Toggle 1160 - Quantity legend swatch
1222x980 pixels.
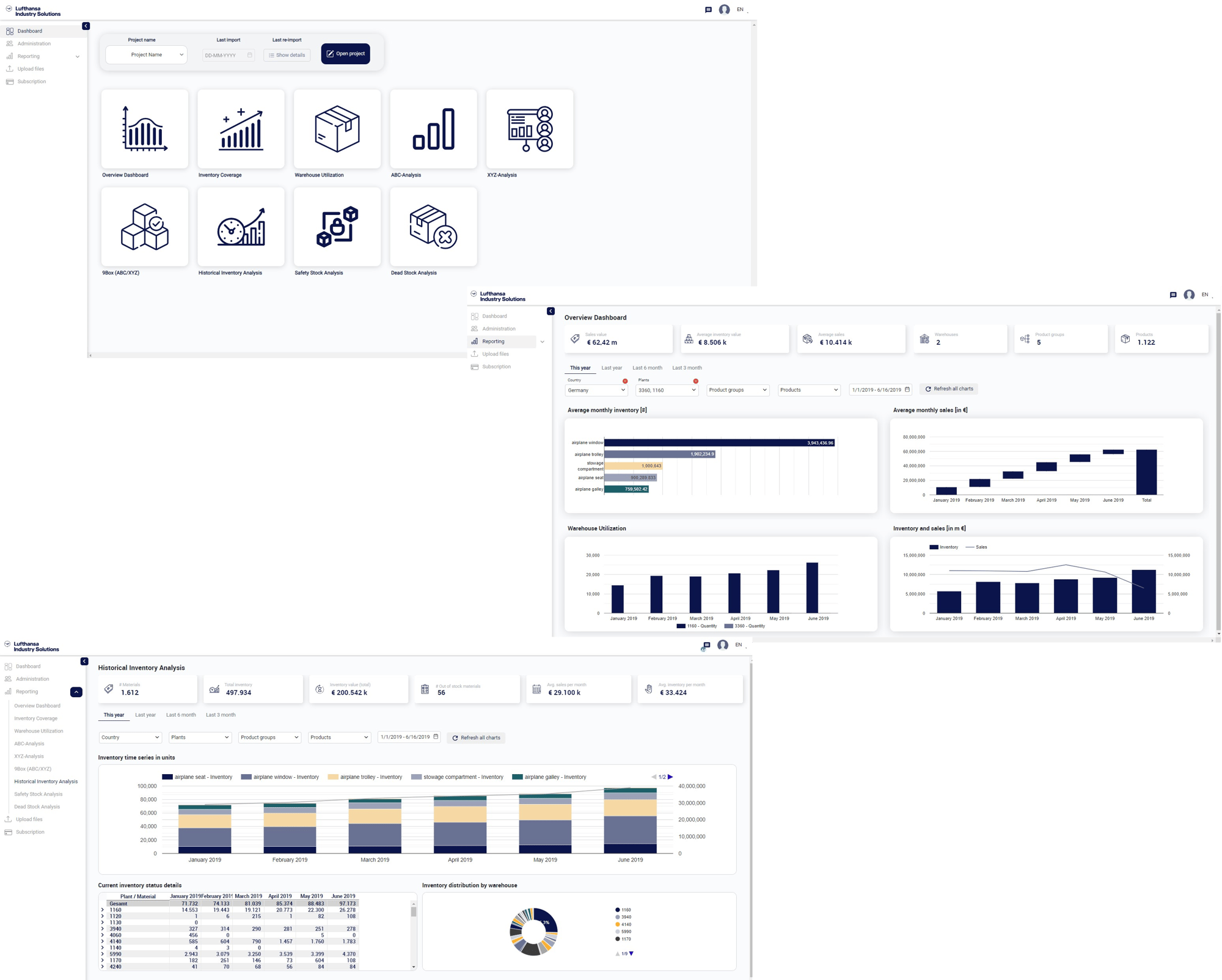tap(681, 626)
